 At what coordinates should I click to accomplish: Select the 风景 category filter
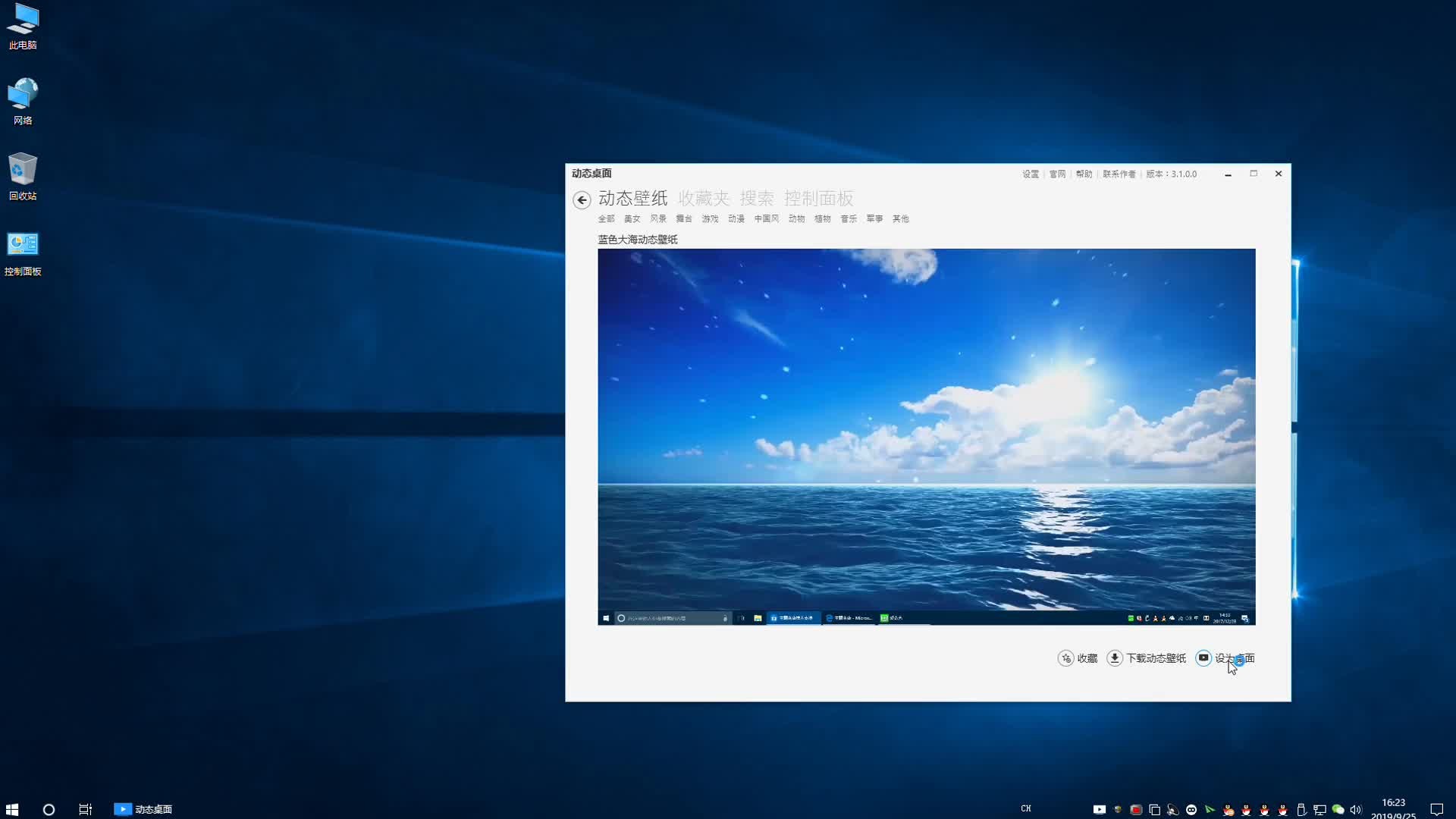click(657, 219)
